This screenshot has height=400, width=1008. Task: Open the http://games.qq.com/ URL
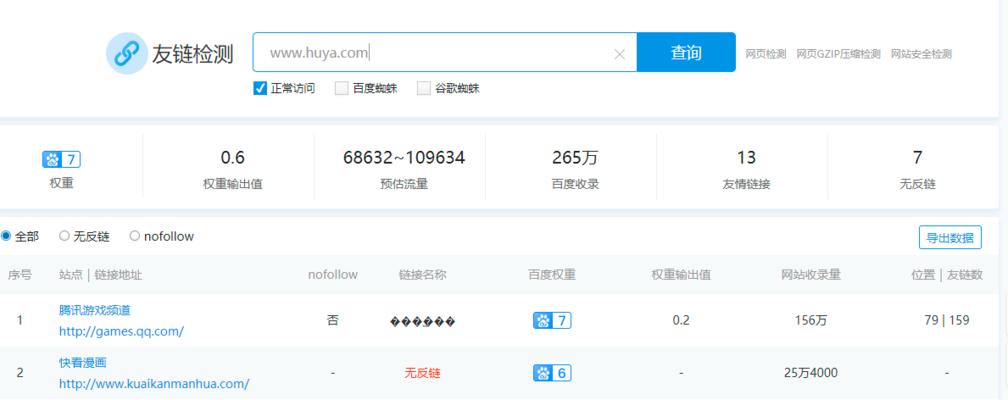122,331
